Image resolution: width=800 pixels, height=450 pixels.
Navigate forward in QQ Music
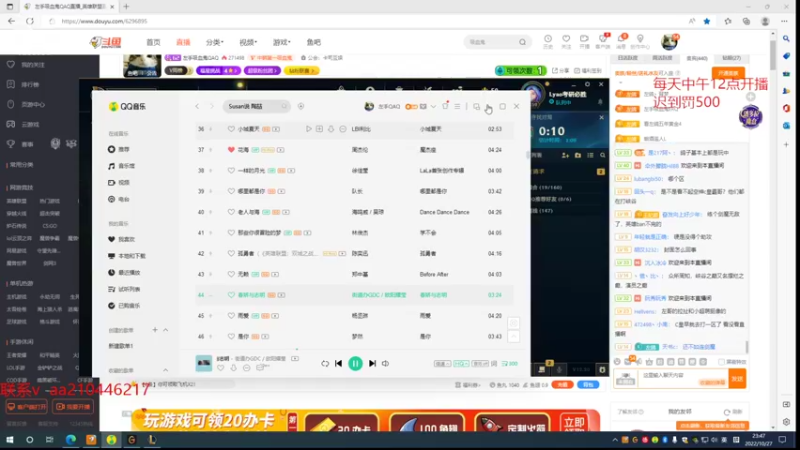[x=212, y=106]
